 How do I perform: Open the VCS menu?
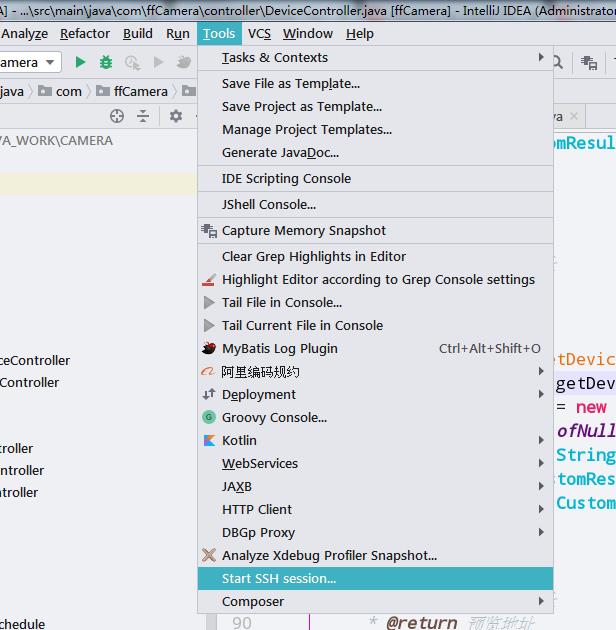point(259,33)
